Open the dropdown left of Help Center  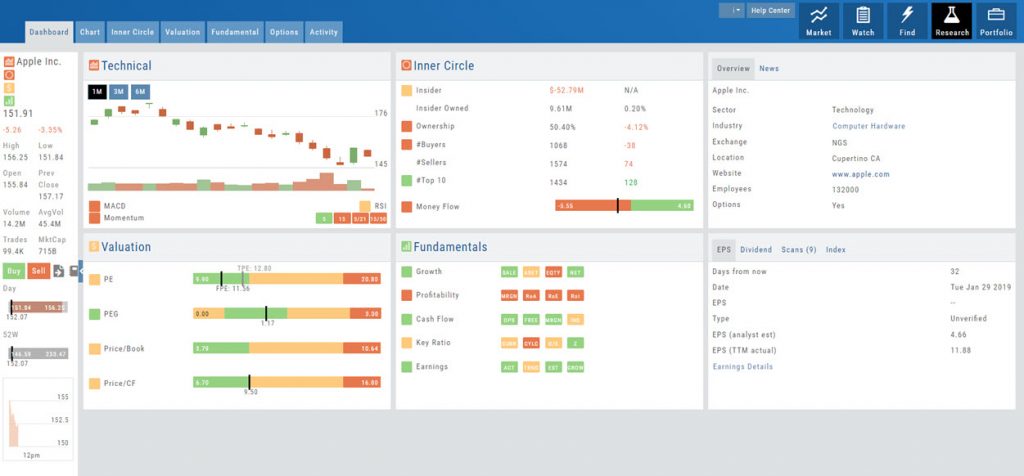(731, 10)
